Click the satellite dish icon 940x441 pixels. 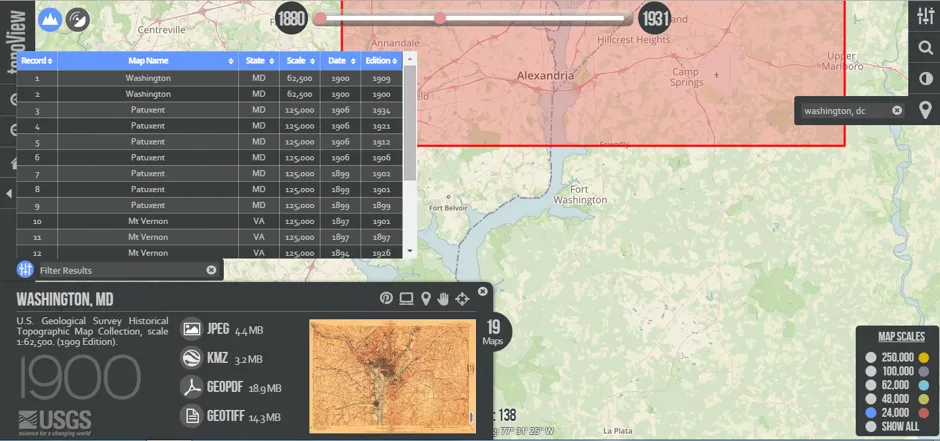(76, 19)
